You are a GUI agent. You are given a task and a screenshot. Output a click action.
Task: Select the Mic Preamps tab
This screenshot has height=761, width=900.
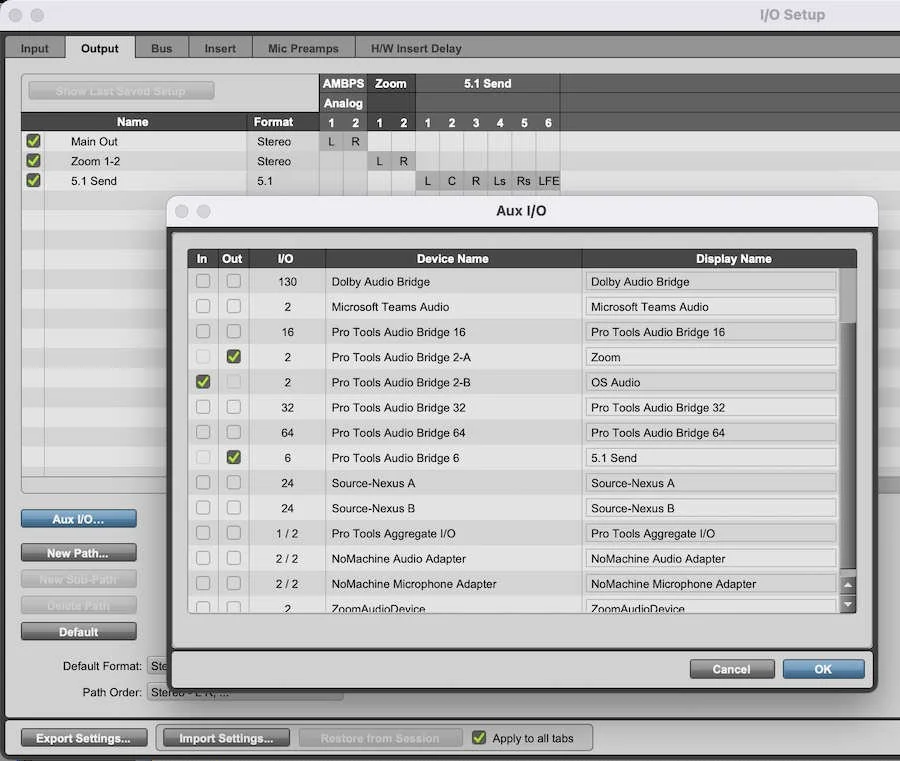302,47
